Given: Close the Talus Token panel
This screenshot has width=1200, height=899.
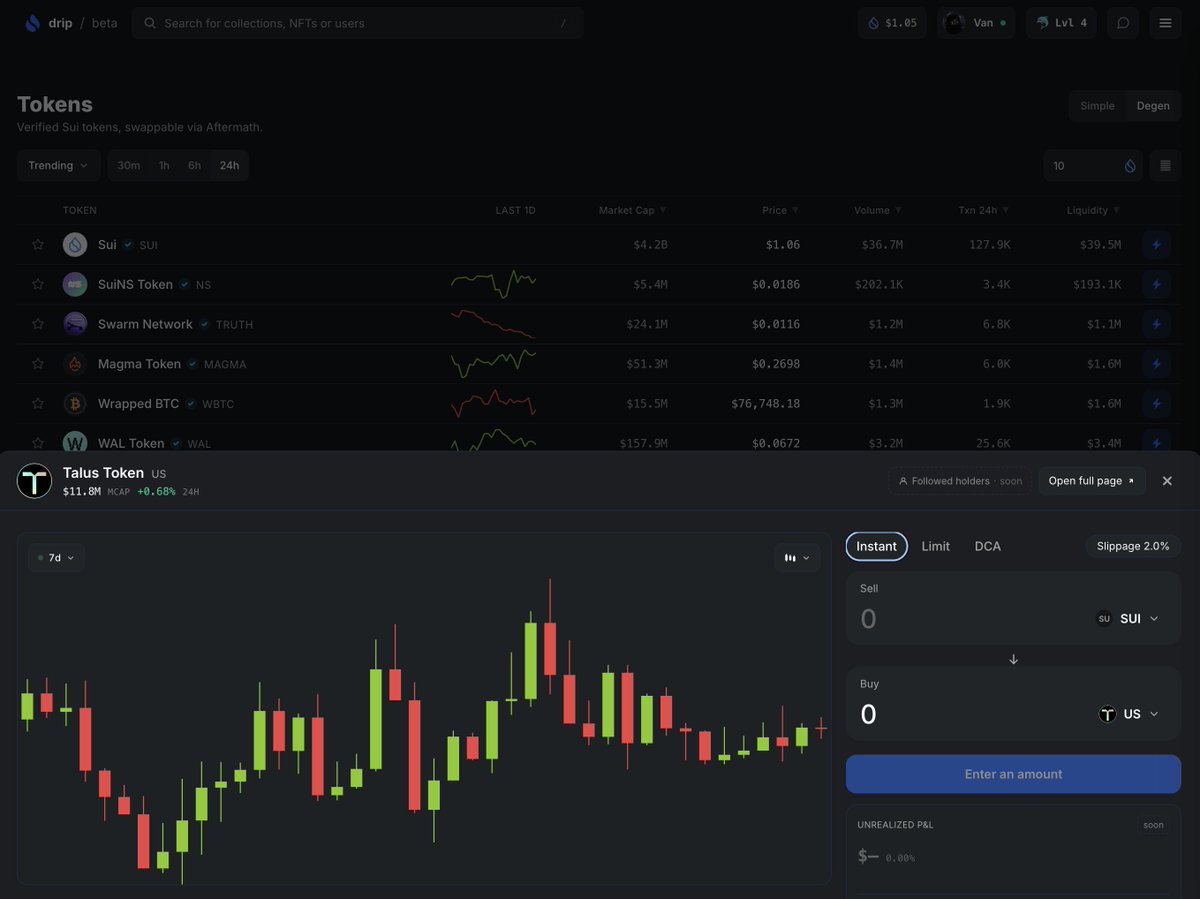Looking at the screenshot, I should [1167, 481].
